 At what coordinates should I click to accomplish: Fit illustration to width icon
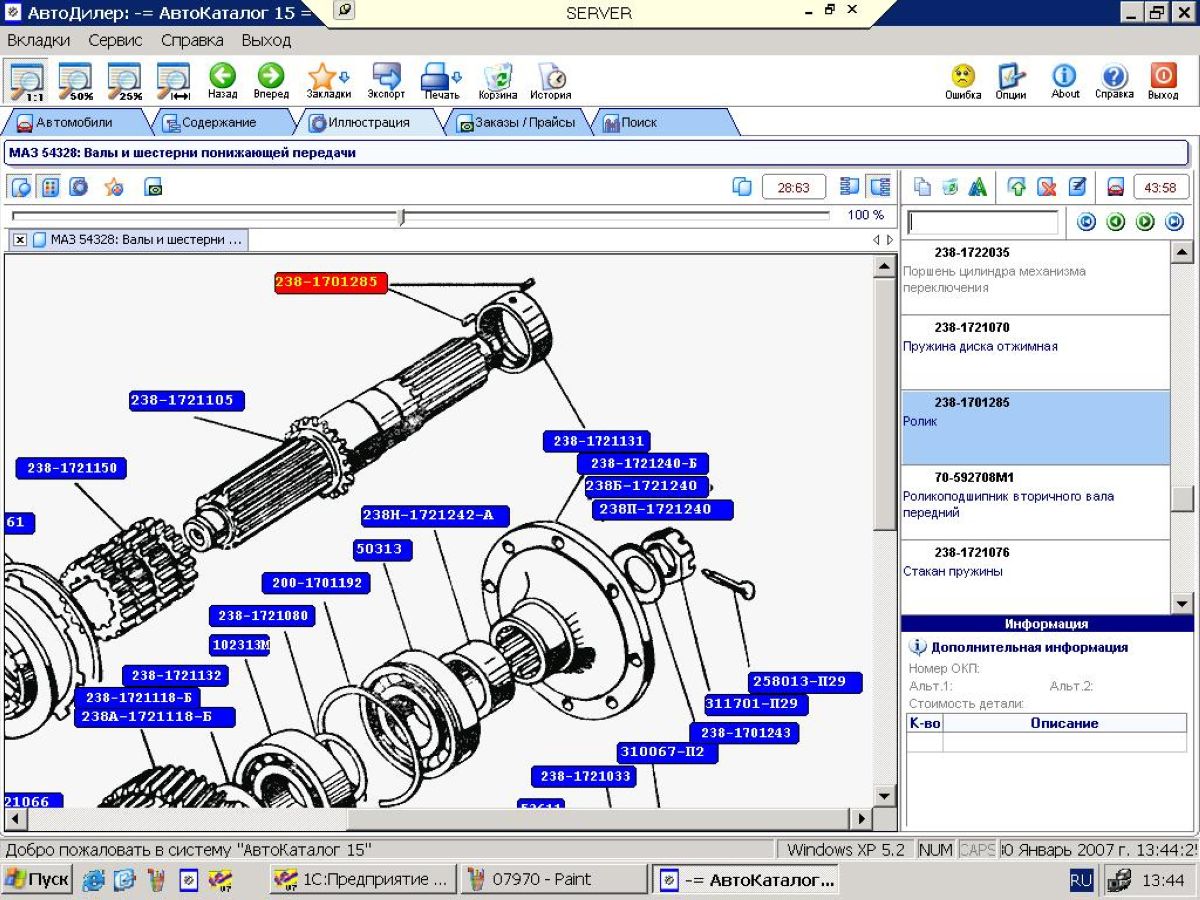[x=174, y=80]
